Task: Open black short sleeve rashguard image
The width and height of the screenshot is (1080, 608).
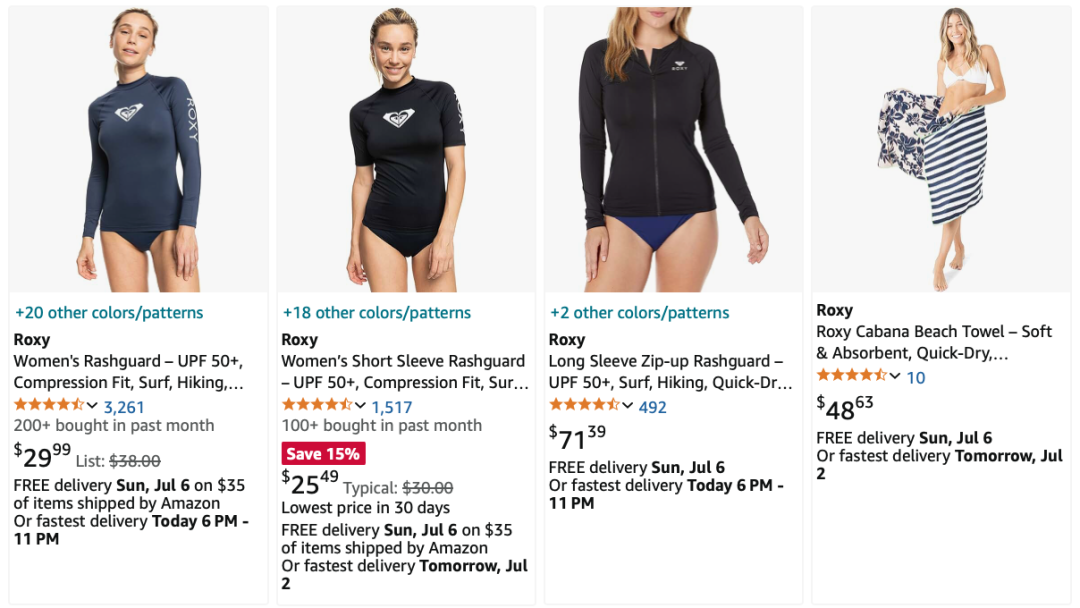Action: [406, 149]
